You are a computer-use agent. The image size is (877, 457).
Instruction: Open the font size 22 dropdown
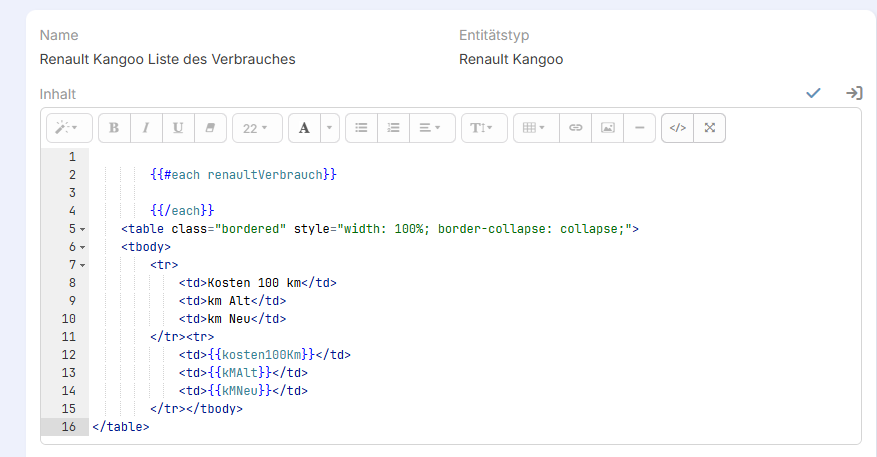pyautogui.click(x=257, y=128)
